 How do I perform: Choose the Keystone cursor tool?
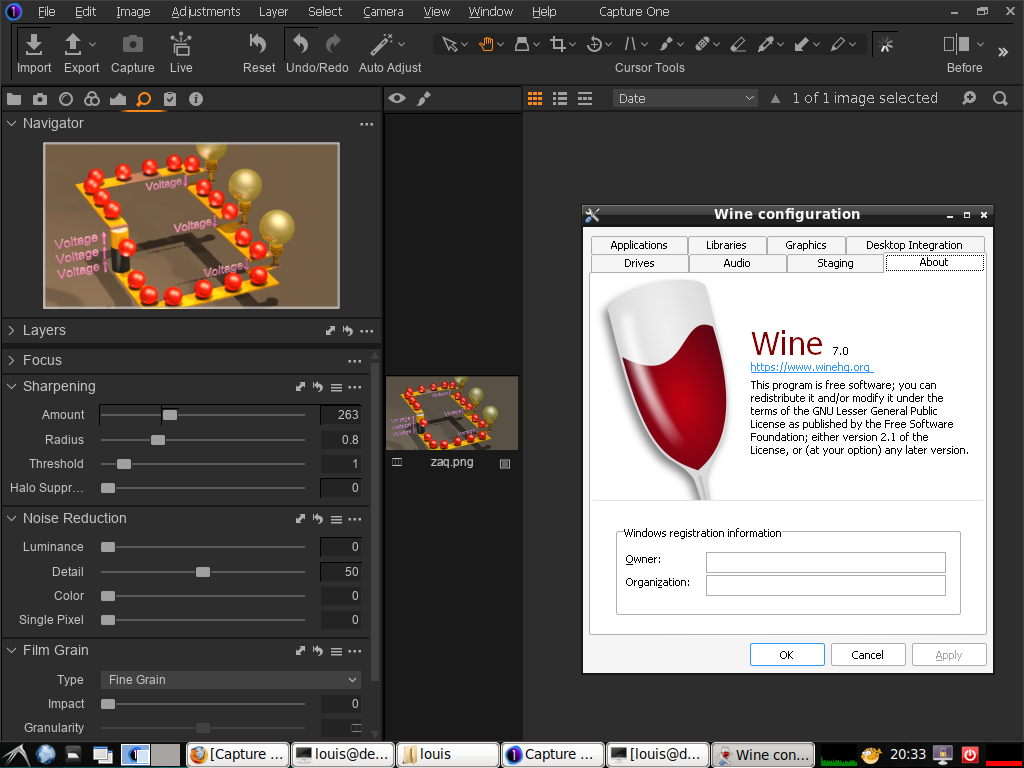[522, 44]
